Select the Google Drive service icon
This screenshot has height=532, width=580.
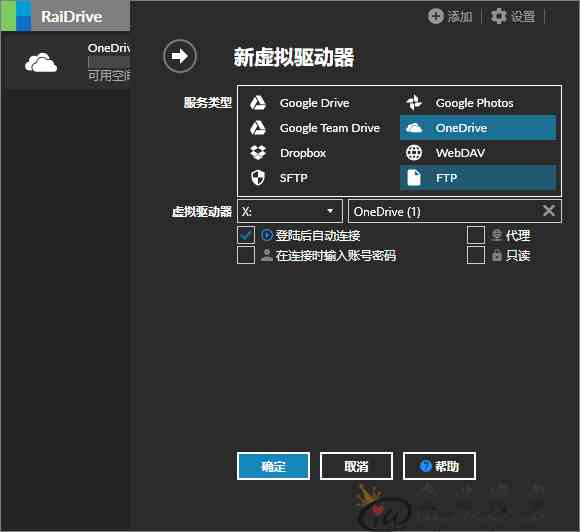258,103
